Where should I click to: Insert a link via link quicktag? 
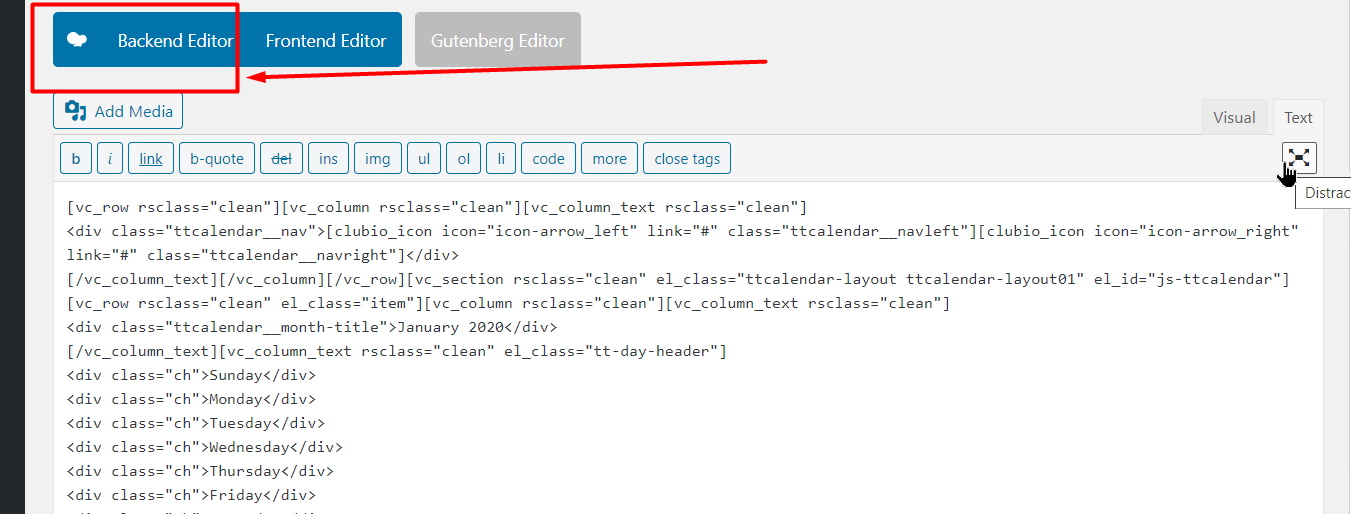point(151,159)
